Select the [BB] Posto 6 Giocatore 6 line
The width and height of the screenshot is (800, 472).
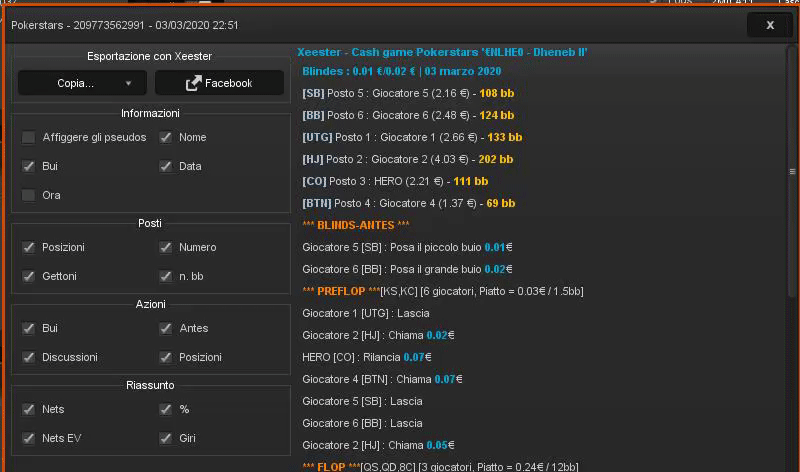click(408, 115)
